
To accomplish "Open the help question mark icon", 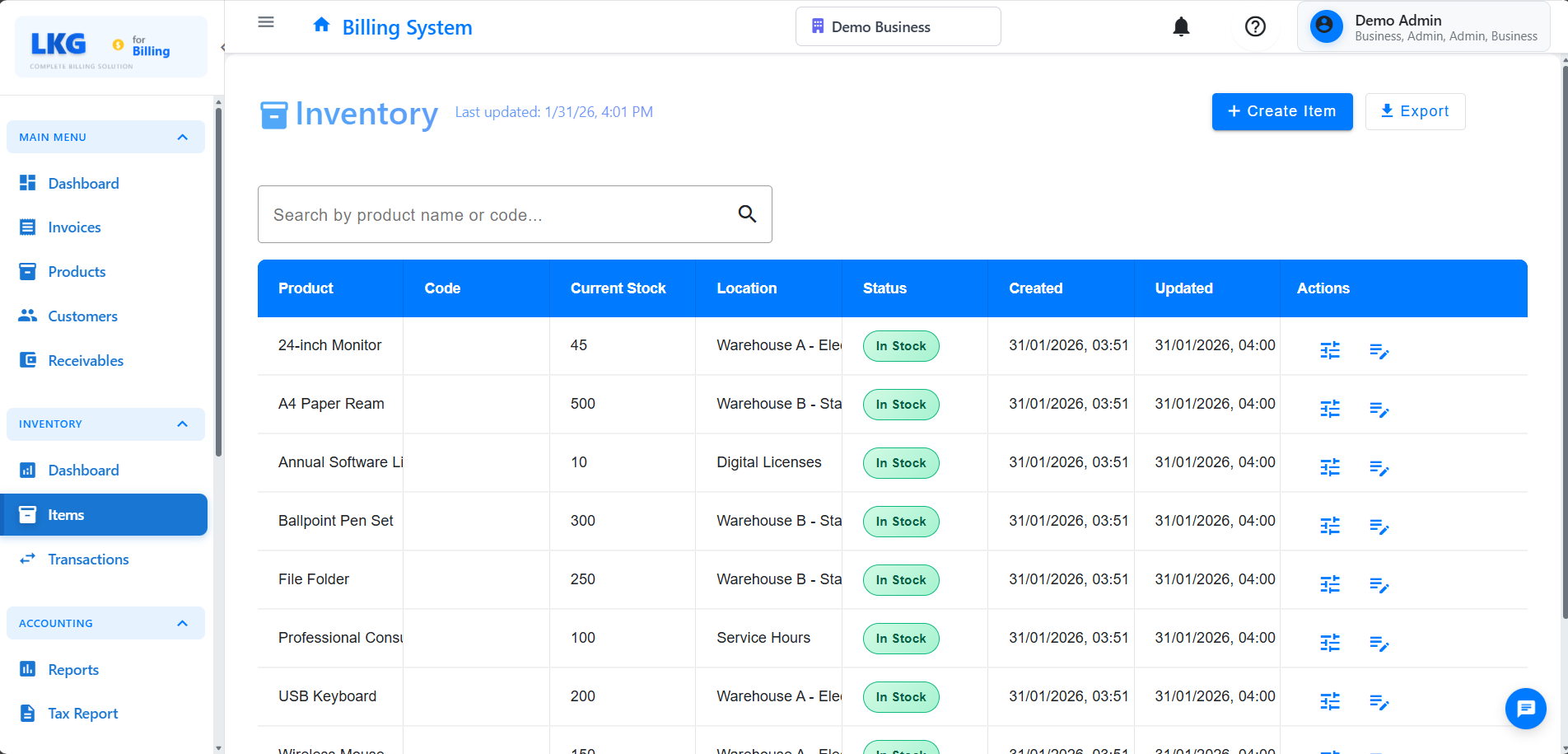I will pyautogui.click(x=1255, y=27).
